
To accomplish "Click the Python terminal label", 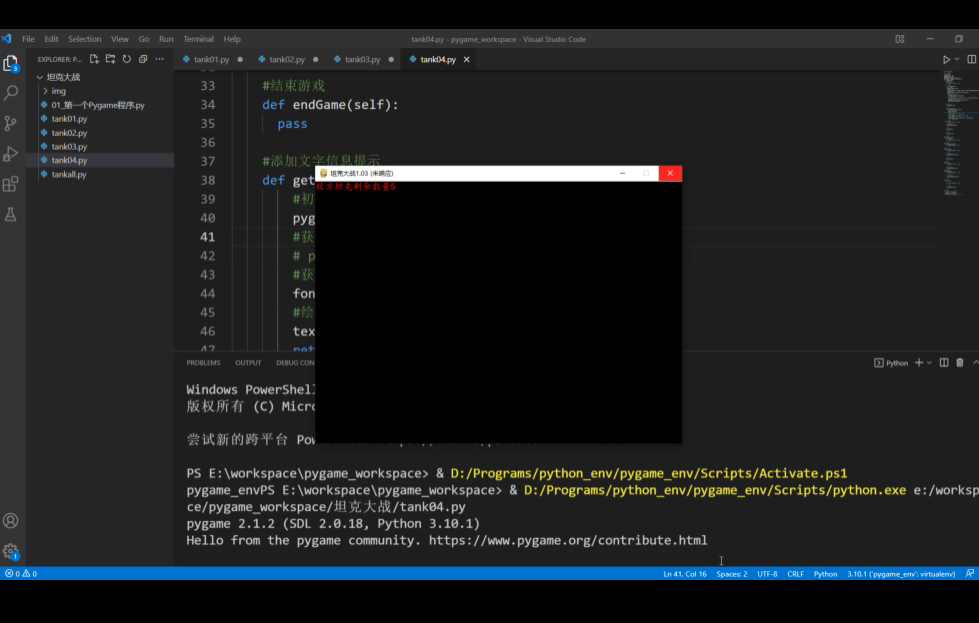I will click(x=892, y=363).
